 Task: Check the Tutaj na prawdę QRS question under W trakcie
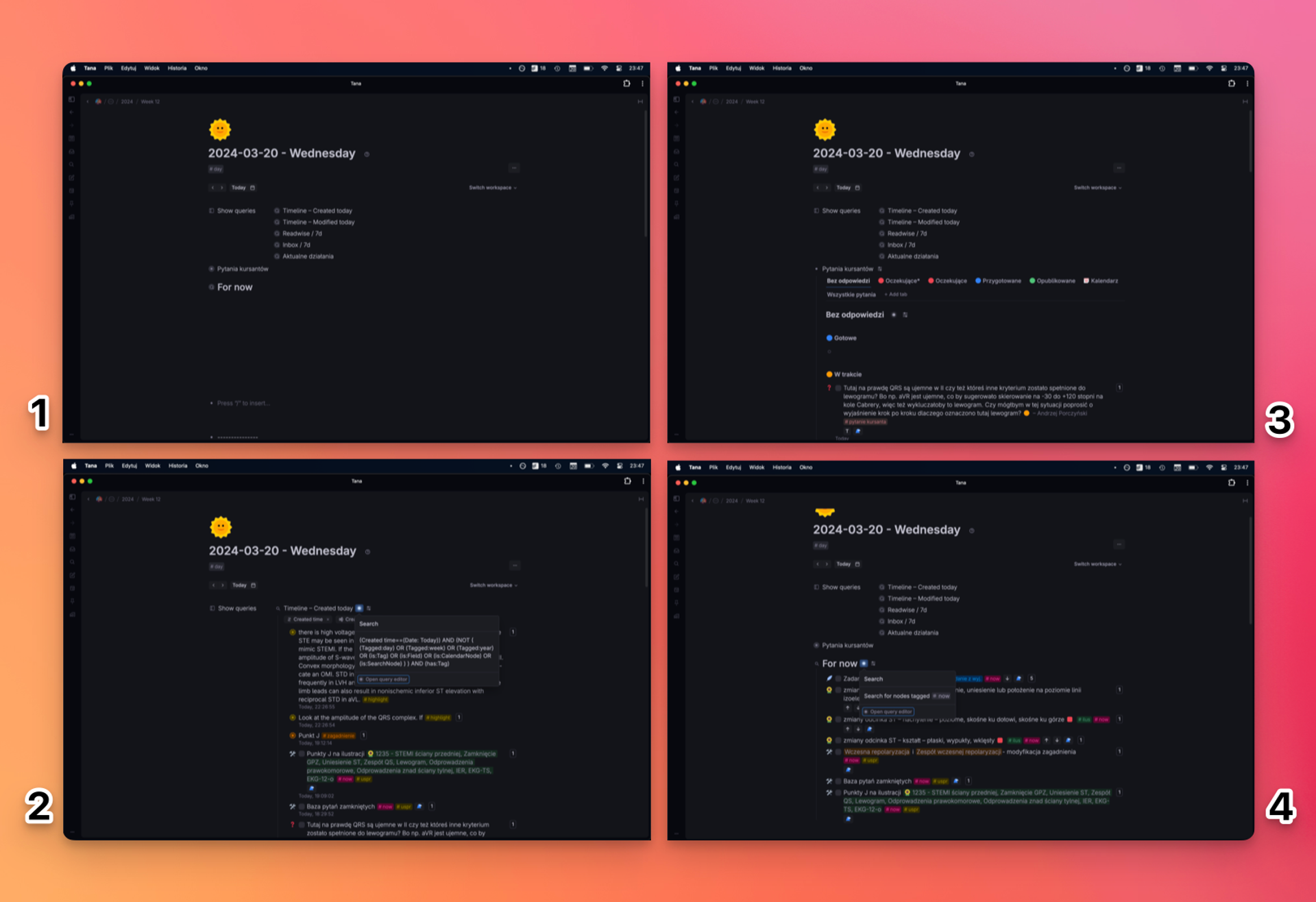point(838,388)
